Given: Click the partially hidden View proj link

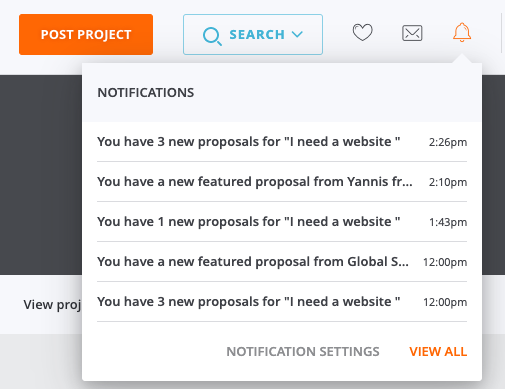Looking at the screenshot, I should [52, 305].
